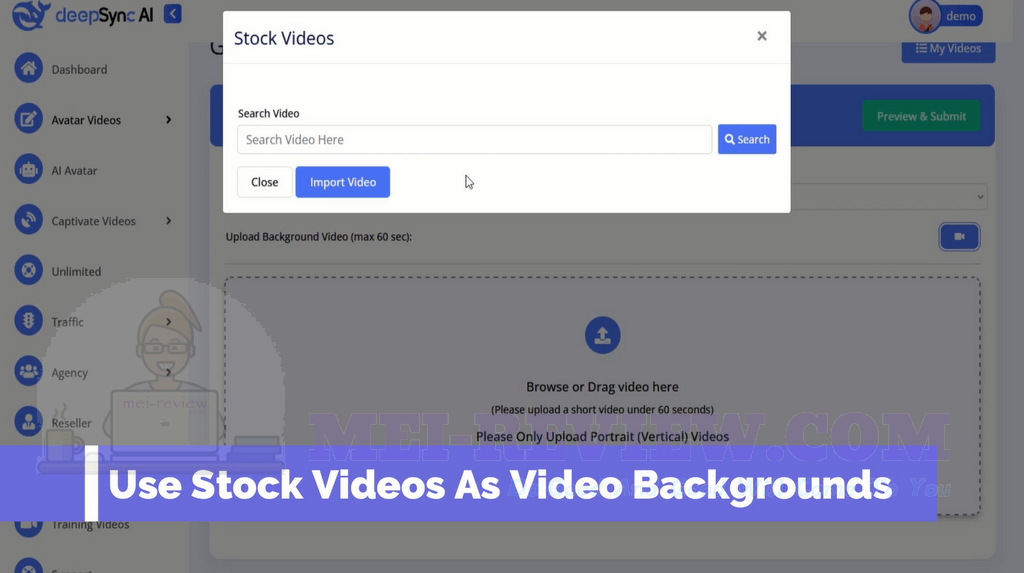Click the Avatar Videos edit icon
The image size is (1024, 573).
pyautogui.click(x=28, y=120)
